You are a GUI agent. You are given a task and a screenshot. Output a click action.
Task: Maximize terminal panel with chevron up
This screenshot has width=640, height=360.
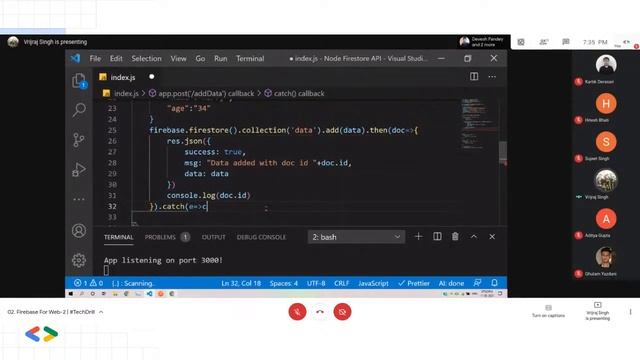[473, 237]
